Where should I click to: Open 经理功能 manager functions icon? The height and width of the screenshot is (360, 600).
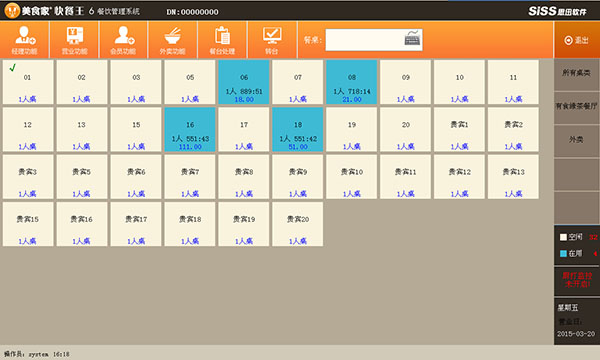click(x=25, y=40)
